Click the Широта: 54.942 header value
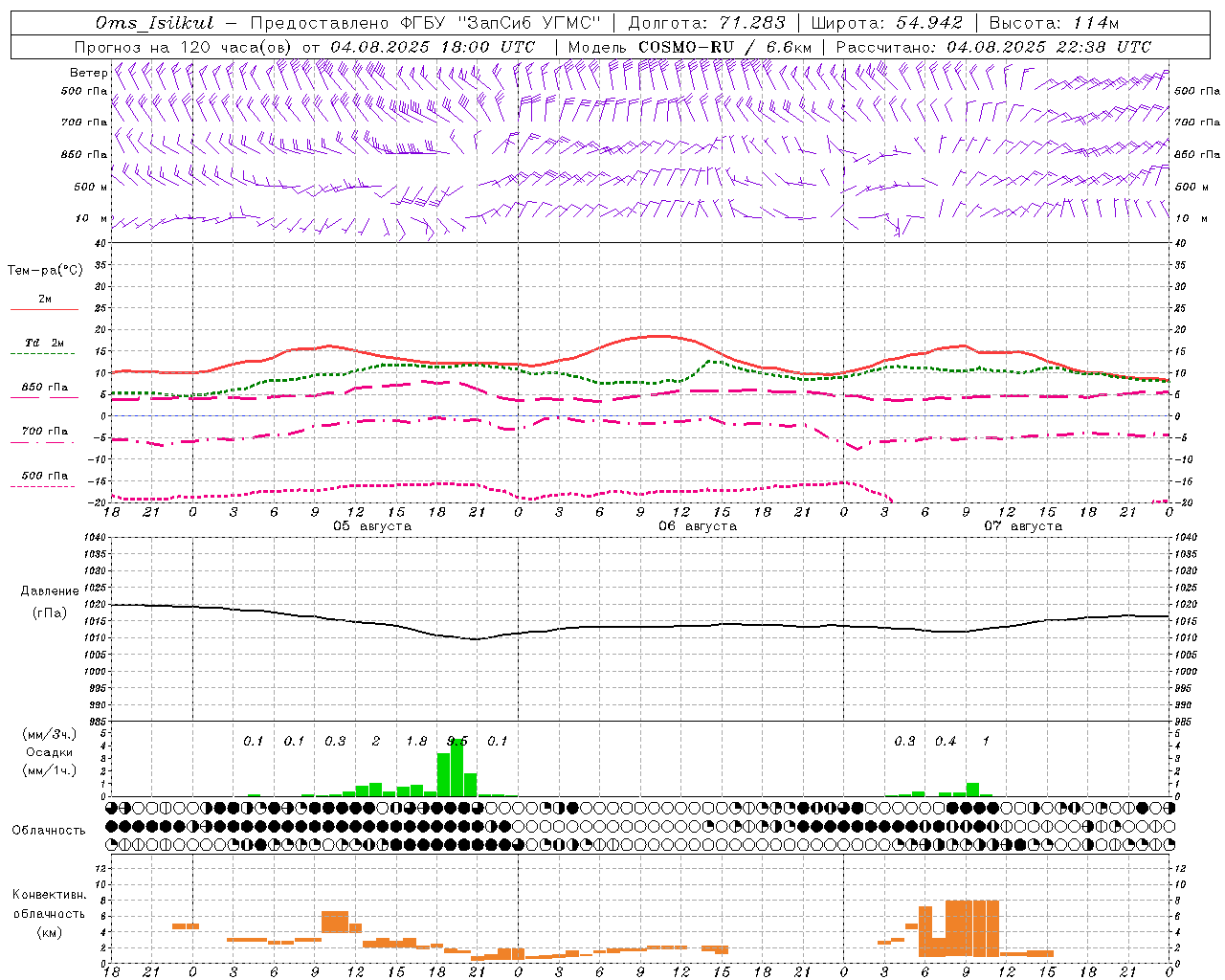 coord(887,23)
